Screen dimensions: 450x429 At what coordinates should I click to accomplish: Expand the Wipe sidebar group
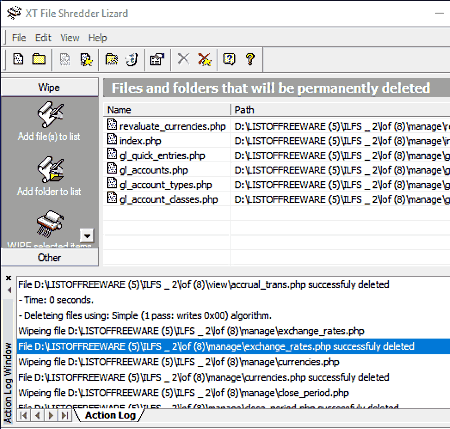tap(49, 87)
